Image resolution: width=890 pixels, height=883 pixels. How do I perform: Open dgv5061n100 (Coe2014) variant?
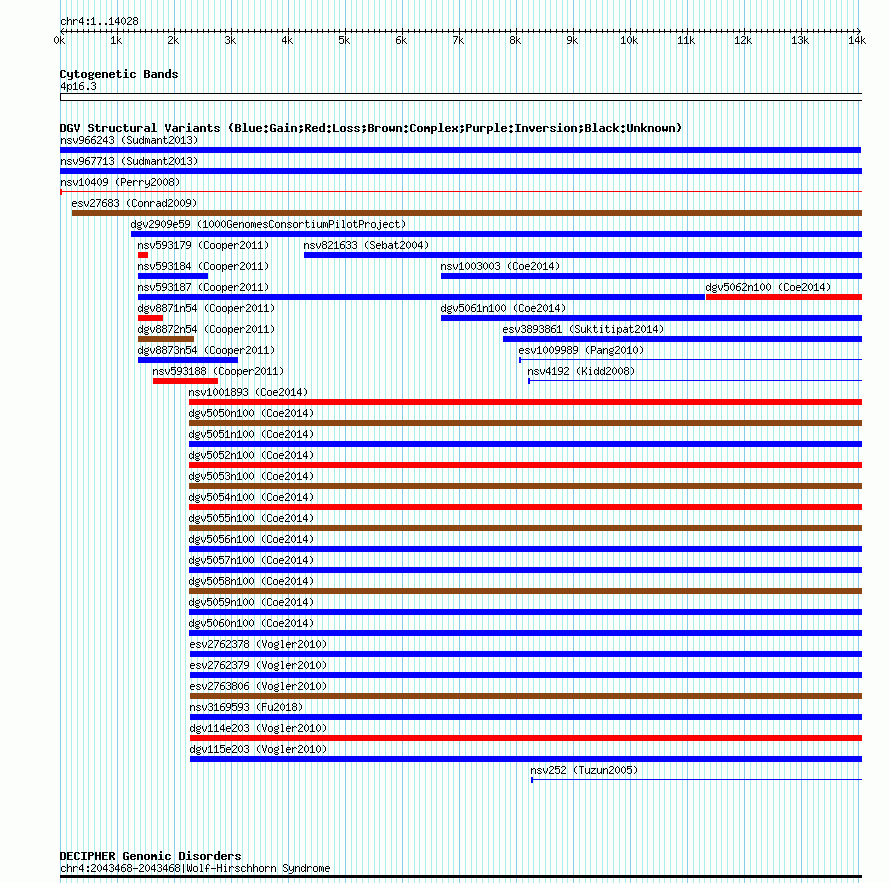(x=503, y=308)
